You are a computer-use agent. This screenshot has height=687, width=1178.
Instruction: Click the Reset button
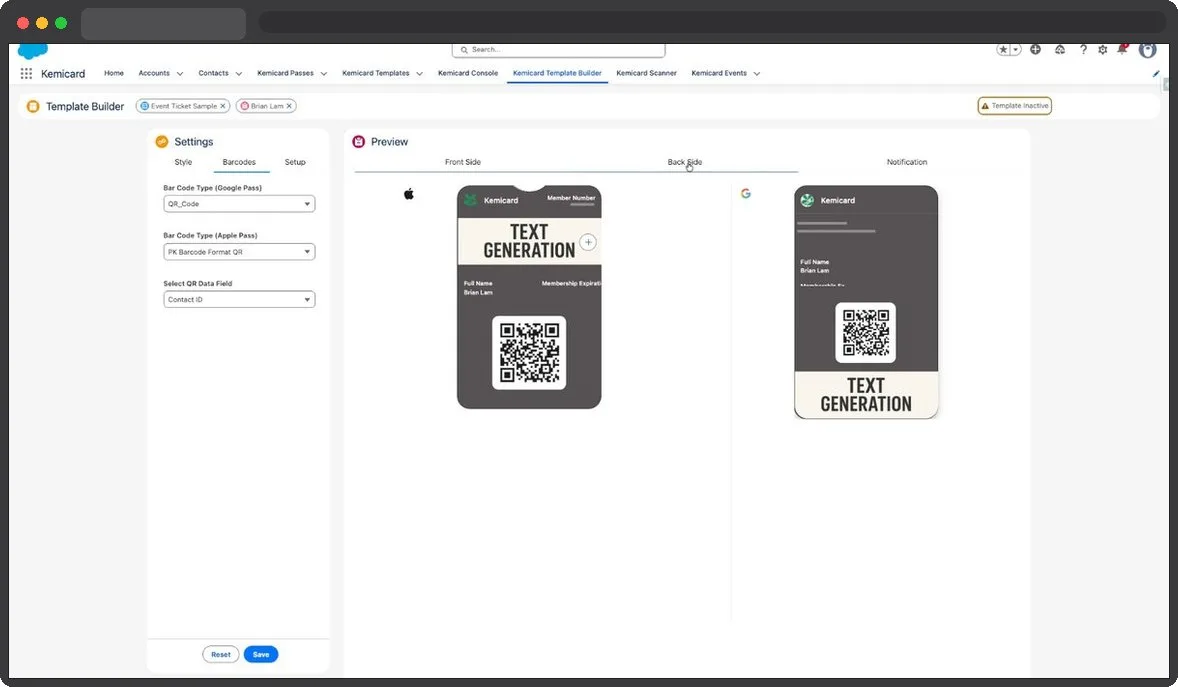pos(221,655)
